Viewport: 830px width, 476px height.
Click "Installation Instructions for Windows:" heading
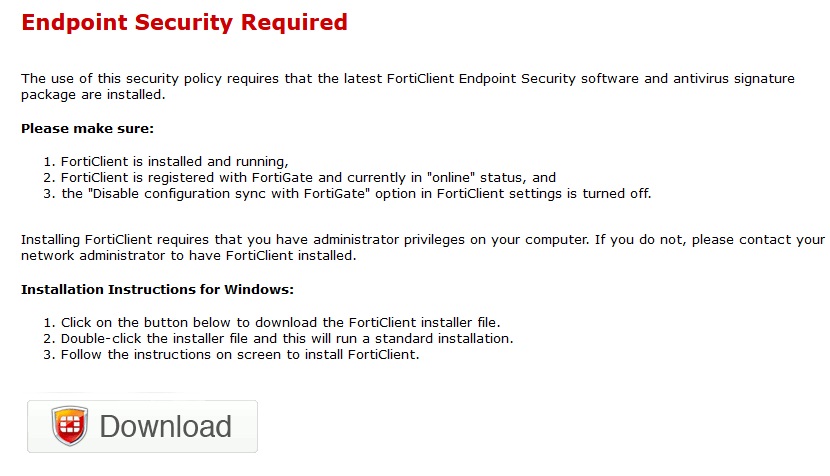tap(157, 290)
